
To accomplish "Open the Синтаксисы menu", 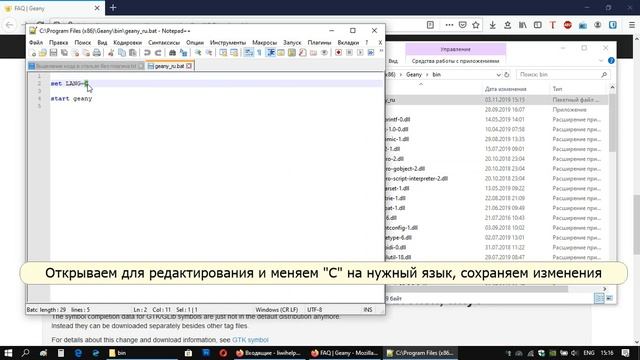I will 164,42.
